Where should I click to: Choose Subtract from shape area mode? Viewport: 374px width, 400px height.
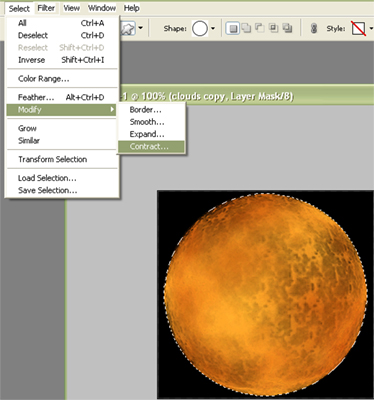(260, 28)
